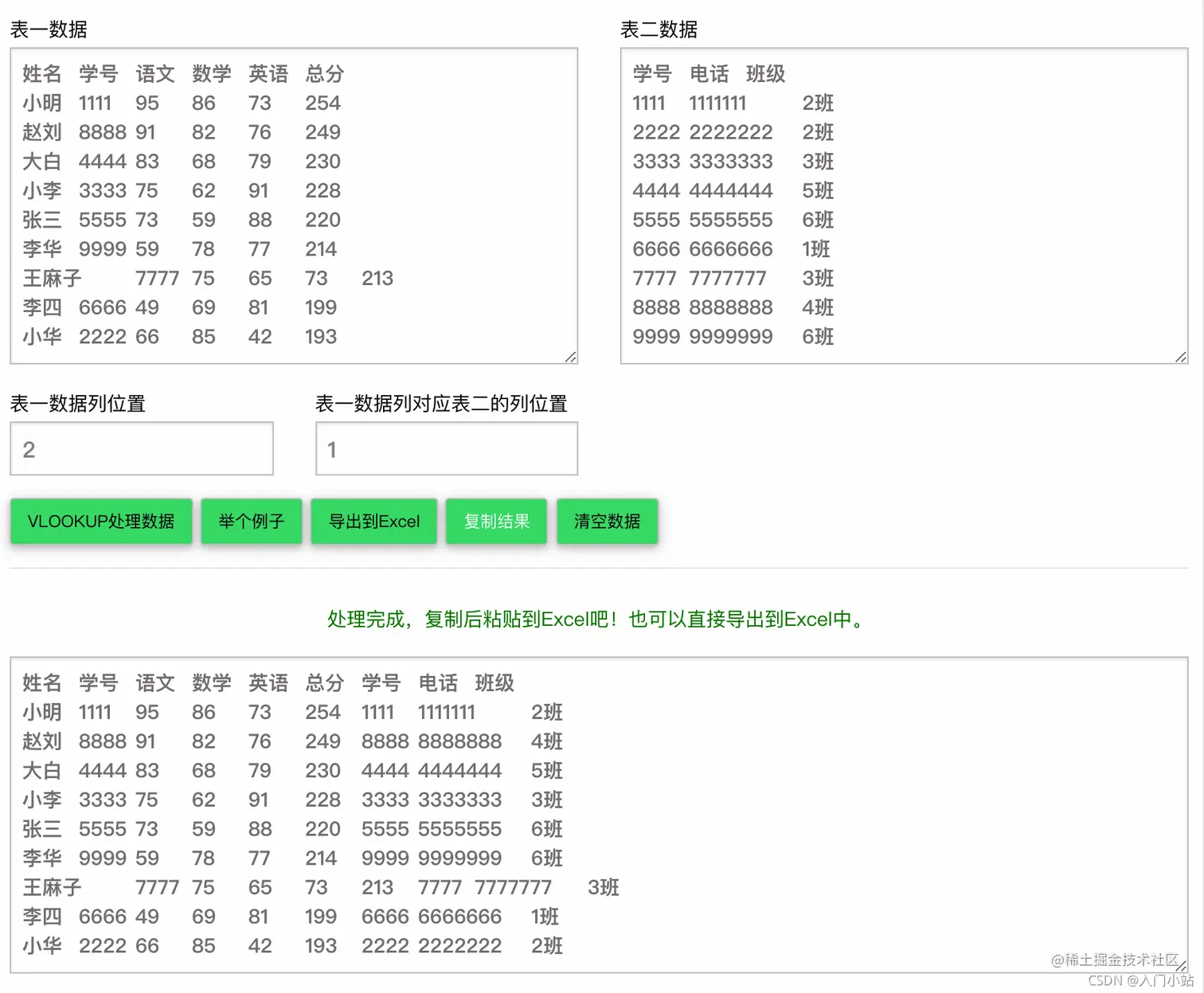Viewport: 1204px width, 993px height.
Task: Click the resize handle of the result textarea
Action: coord(1179,967)
